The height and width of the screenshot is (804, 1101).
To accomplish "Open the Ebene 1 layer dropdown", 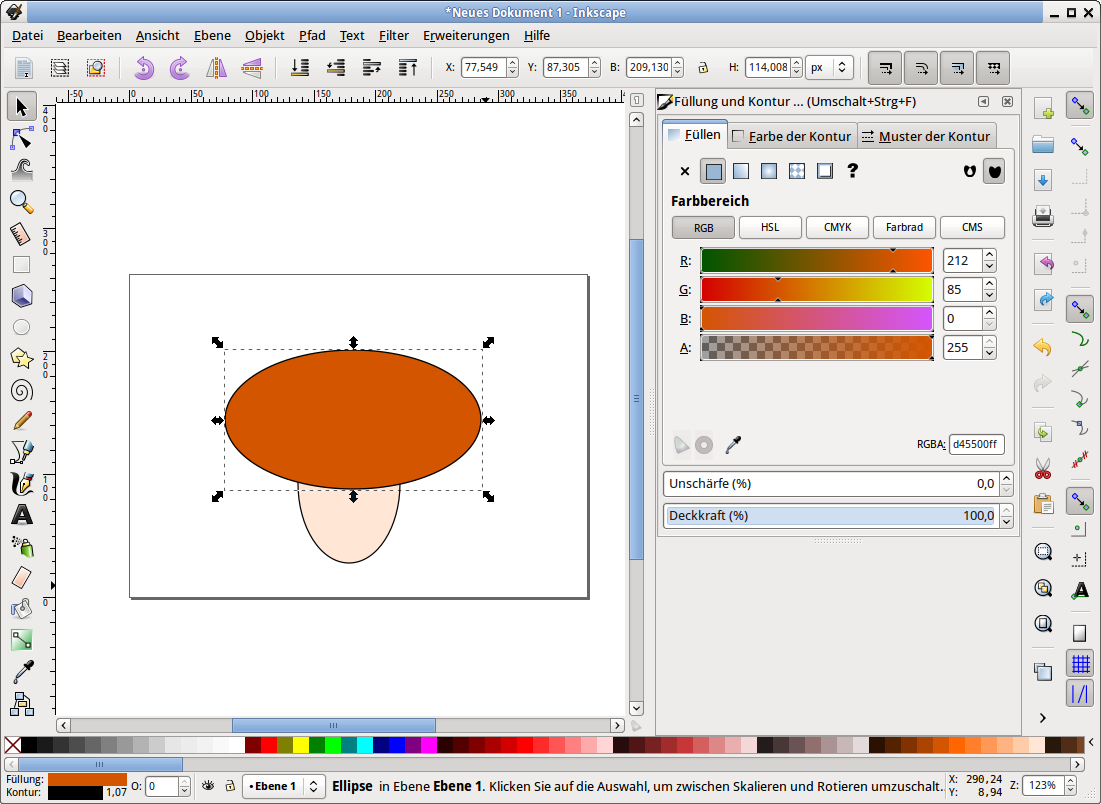I will 283,786.
